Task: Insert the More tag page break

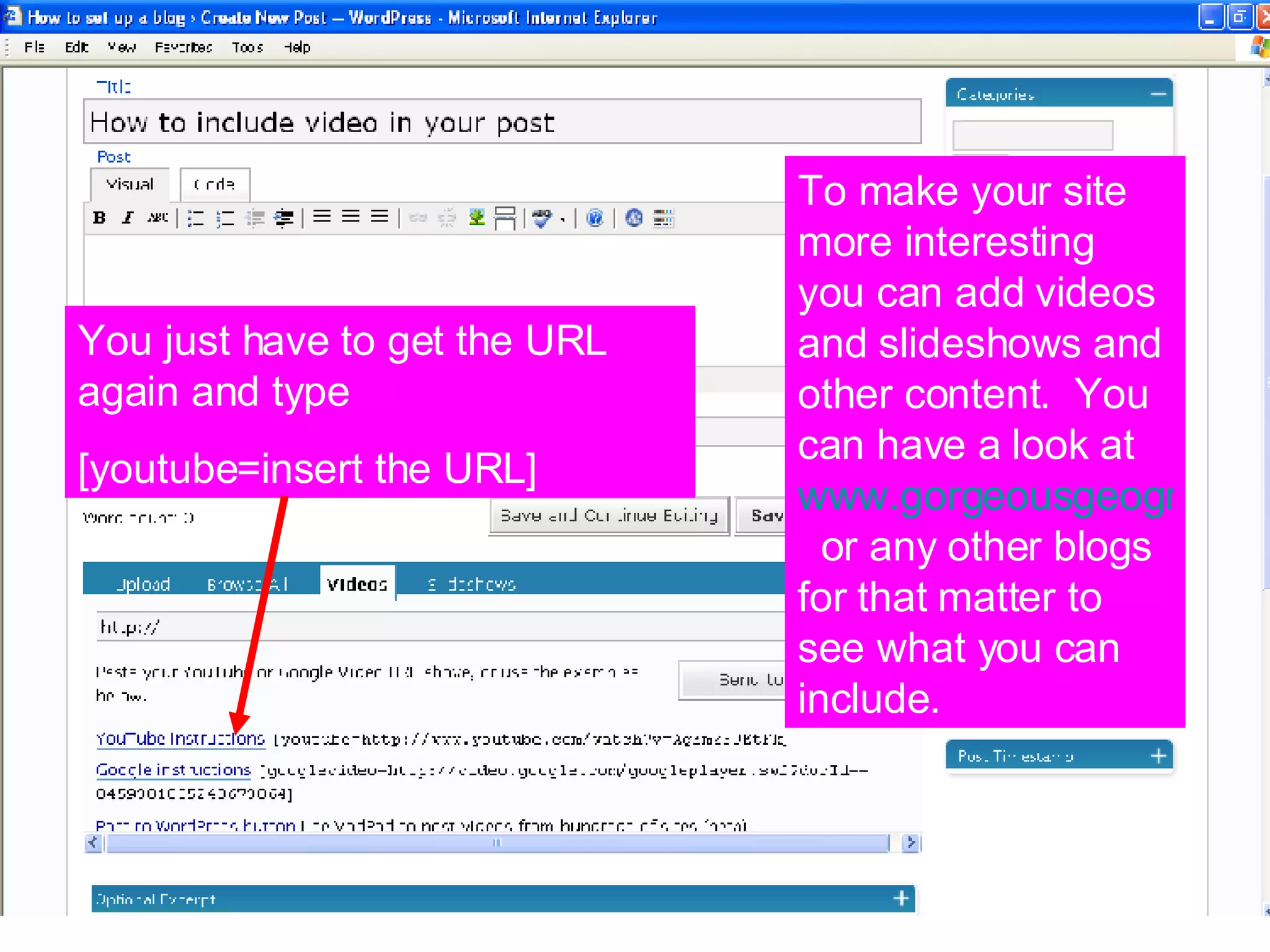Action: click(x=505, y=218)
